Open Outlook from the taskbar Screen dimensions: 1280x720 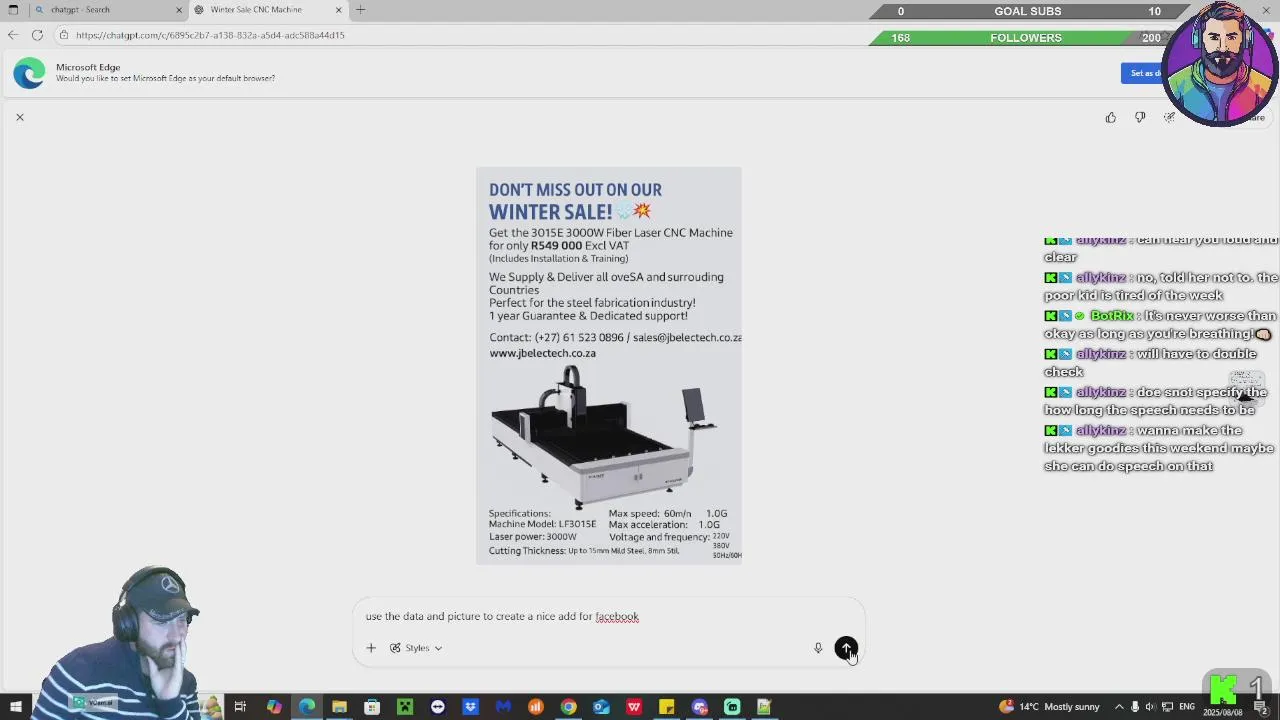601,707
